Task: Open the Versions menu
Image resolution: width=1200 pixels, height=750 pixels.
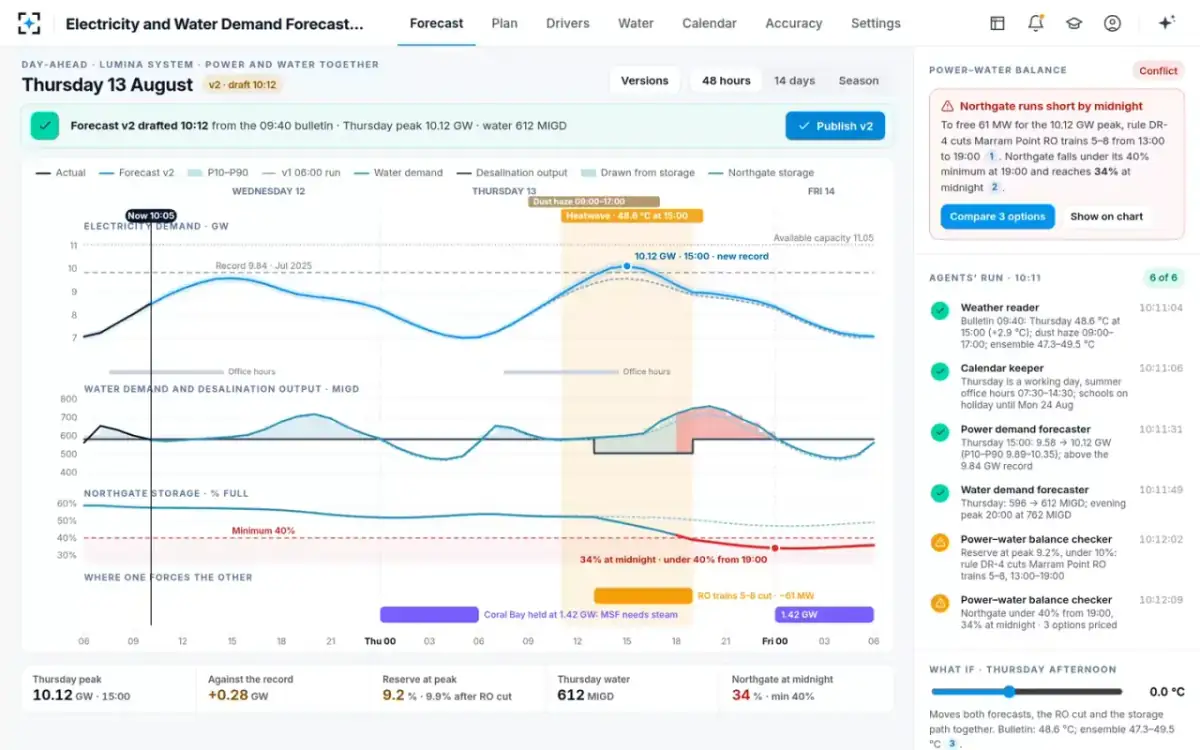Action: pyautogui.click(x=645, y=81)
